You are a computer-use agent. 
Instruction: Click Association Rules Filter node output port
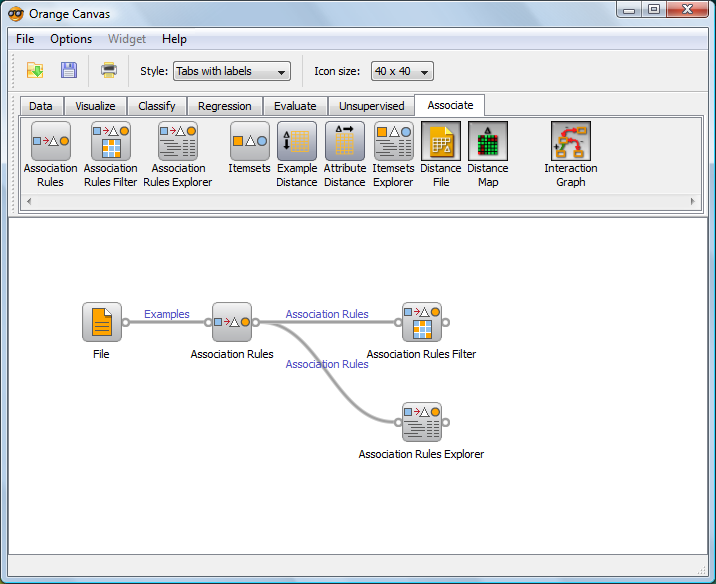coord(446,322)
